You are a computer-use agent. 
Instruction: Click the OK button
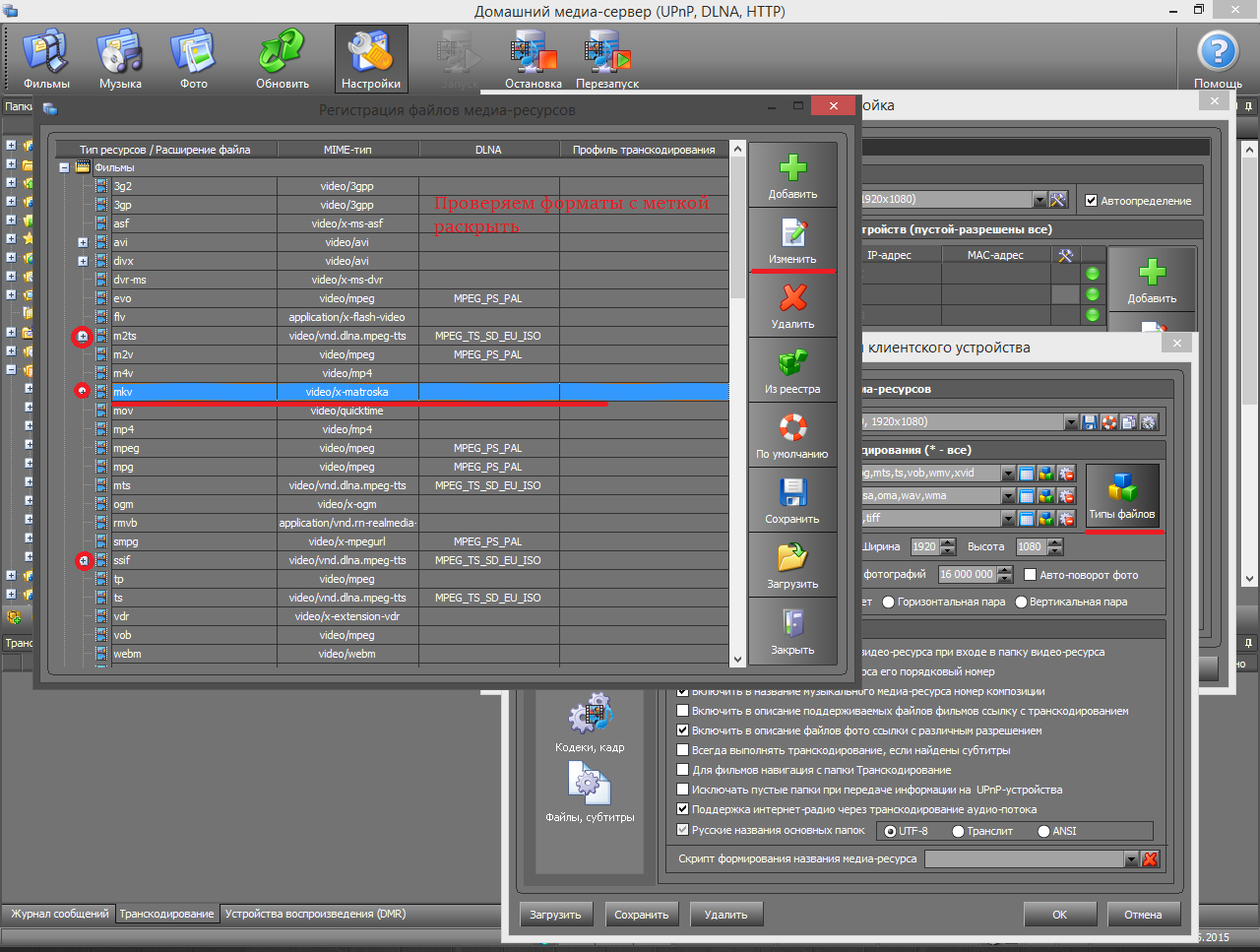click(1059, 915)
